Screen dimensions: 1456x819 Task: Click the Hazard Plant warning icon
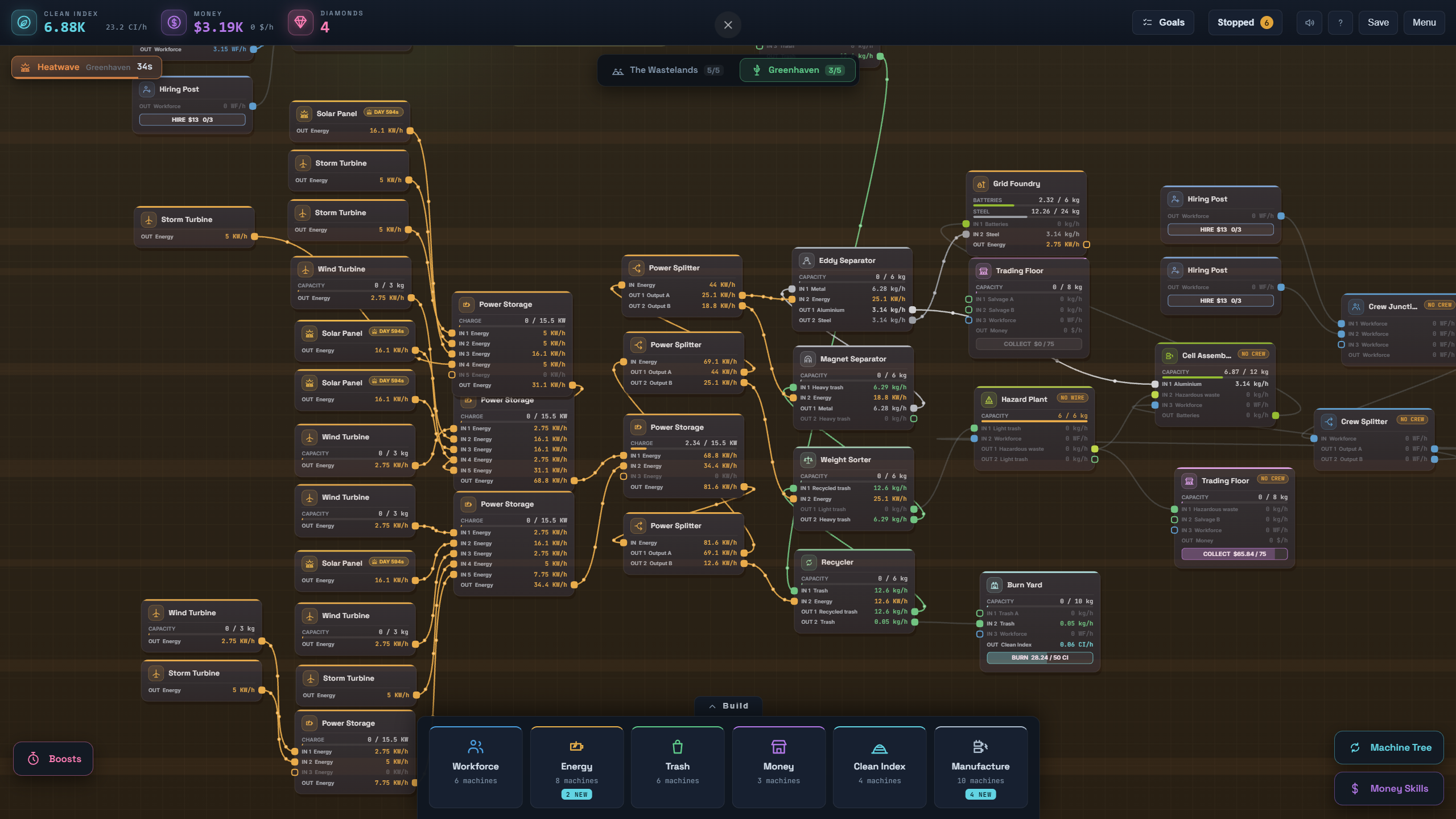coord(989,400)
